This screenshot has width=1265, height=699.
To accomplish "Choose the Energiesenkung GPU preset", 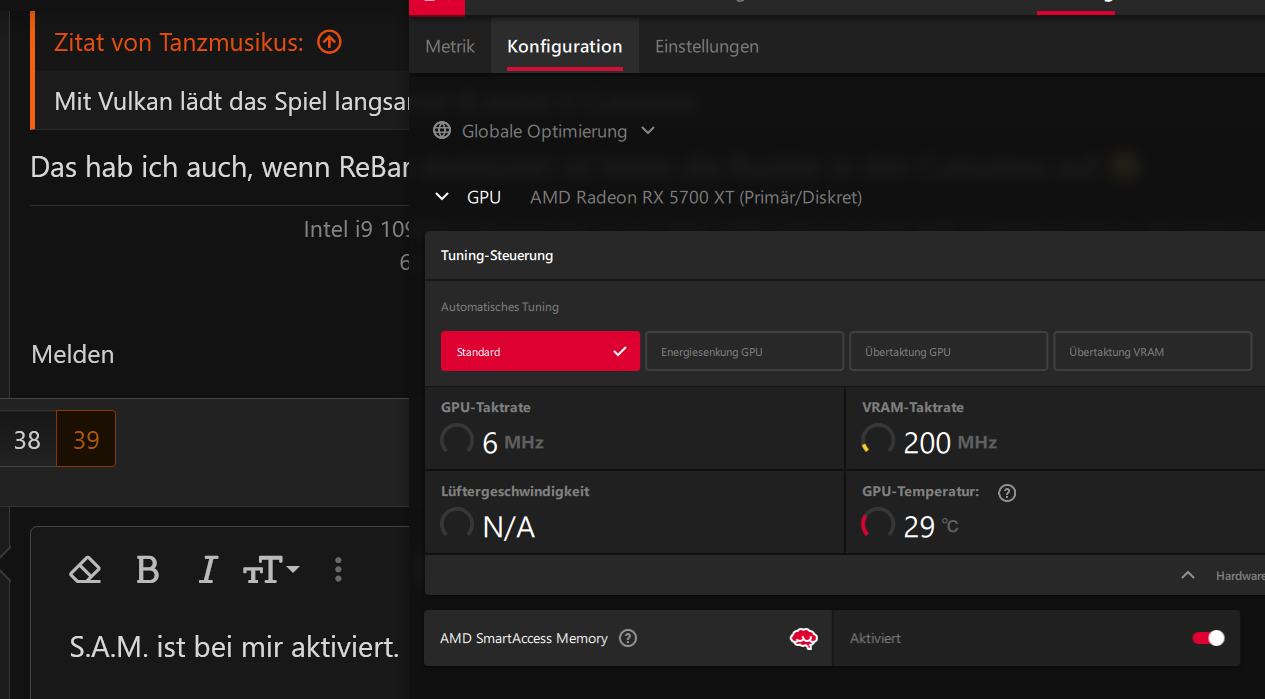I will [x=745, y=351].
